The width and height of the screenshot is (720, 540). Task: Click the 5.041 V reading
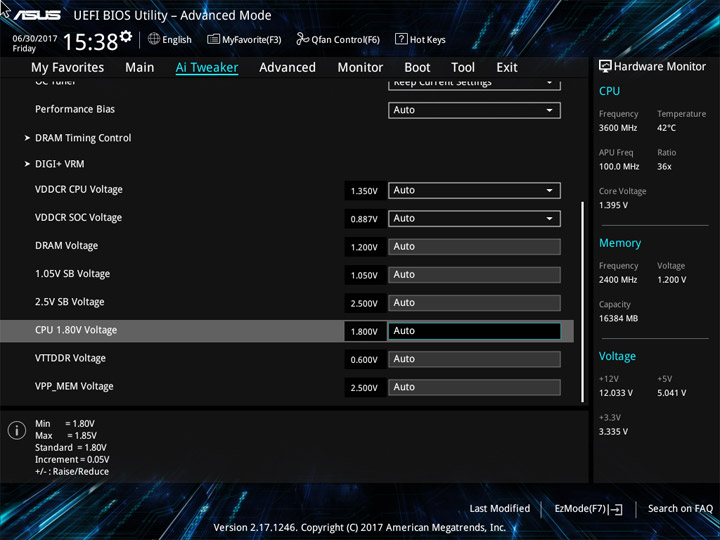tap(672, 393)
